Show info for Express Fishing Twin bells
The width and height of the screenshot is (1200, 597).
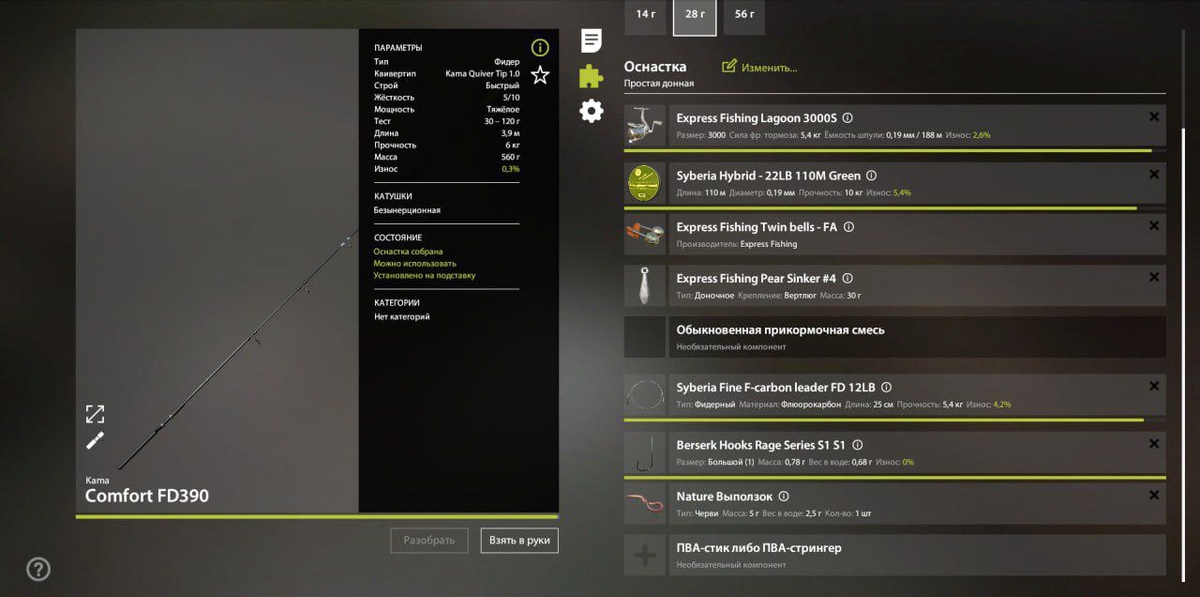click(849, 227)
